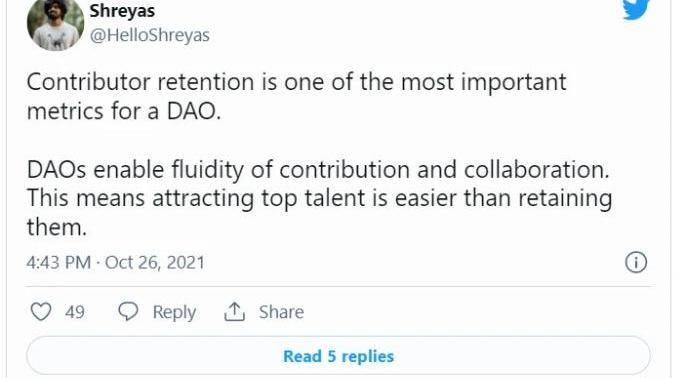Click the Share label

point(281,312)
